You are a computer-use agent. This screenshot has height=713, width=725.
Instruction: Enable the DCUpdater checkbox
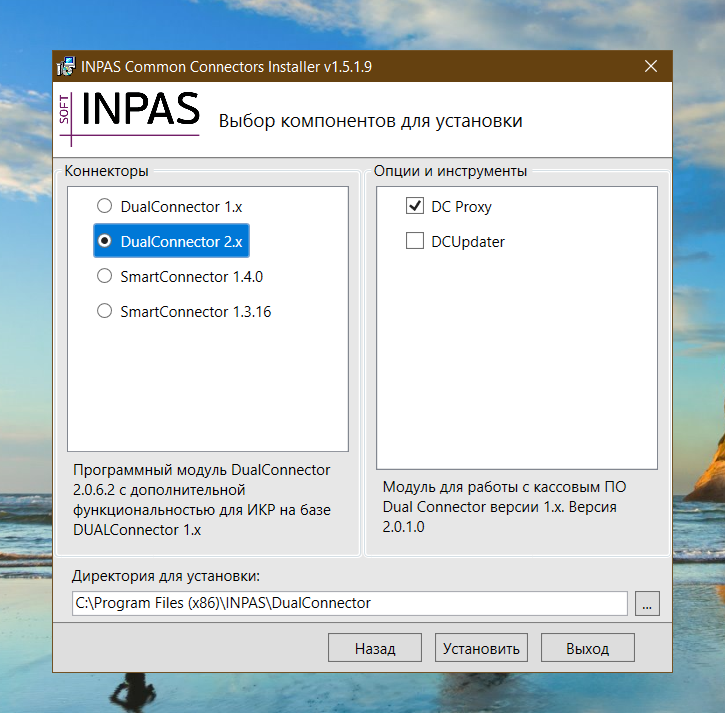415,242
